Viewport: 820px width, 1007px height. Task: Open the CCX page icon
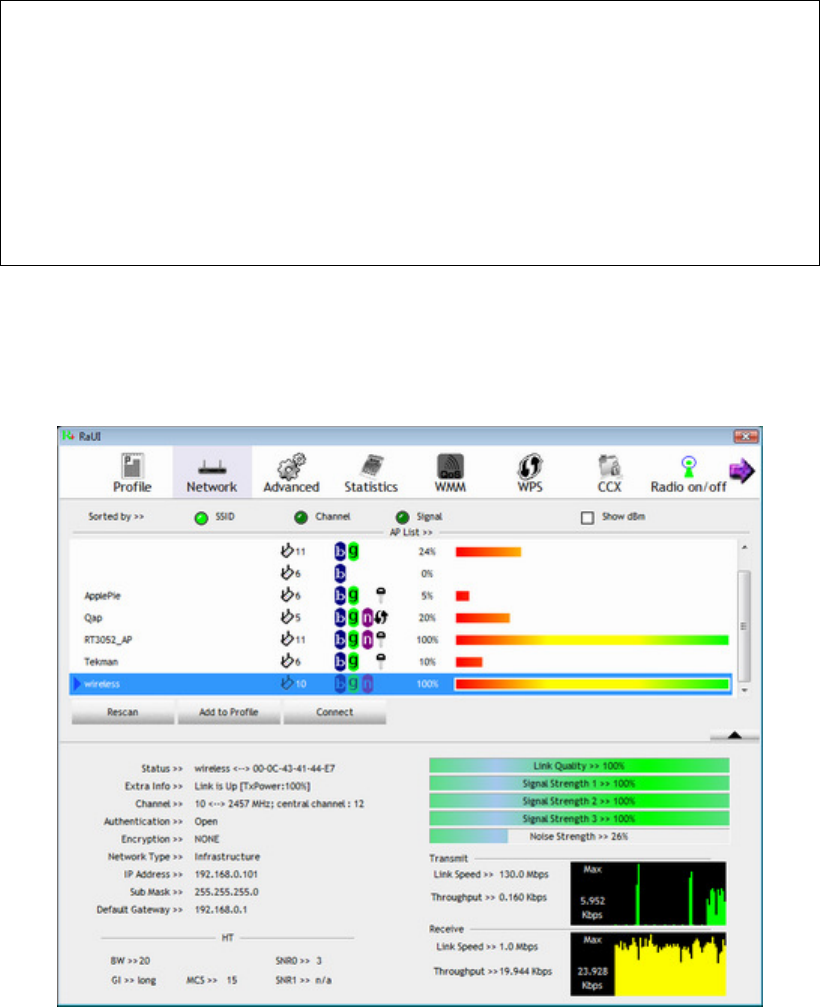click(609, 466)
